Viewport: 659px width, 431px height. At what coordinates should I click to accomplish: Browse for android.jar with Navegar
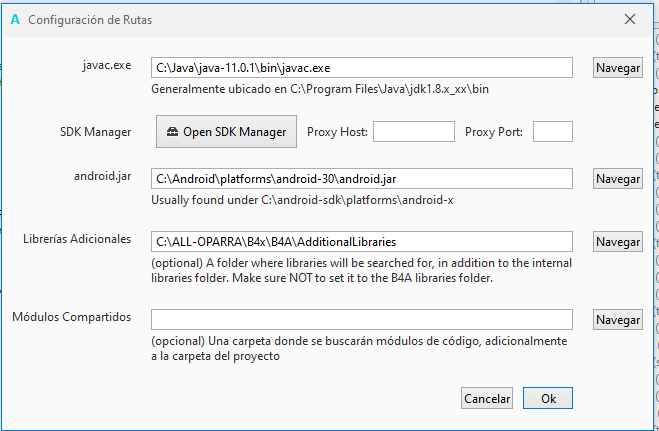(618, 179)
